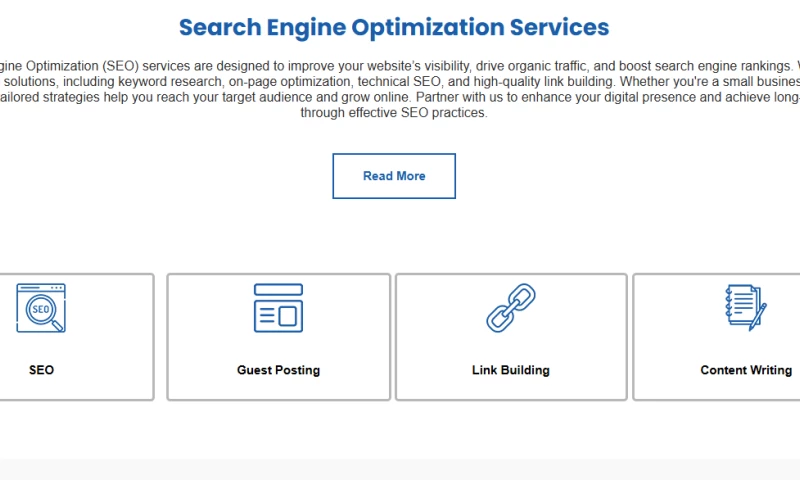Image resolution: width=800 pixels, height=480 pixels.
Task: Click the gray section band at page bottom
Action: (400, 469)
